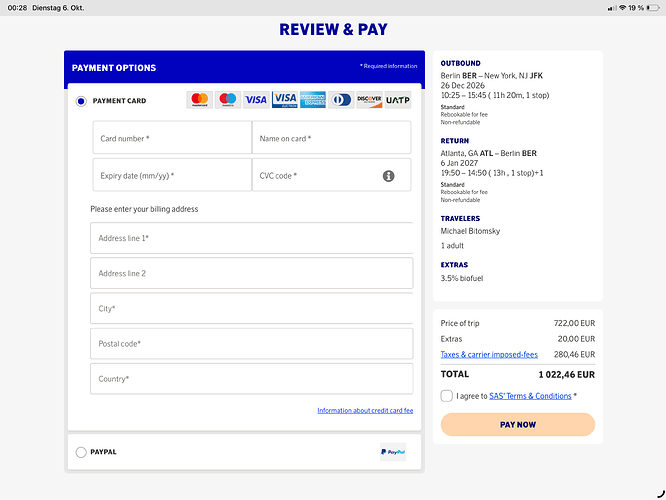This screenshot has width=666, height=500.
Task: Click the Mastercard logo icon
Action: (x=200, y=100)
